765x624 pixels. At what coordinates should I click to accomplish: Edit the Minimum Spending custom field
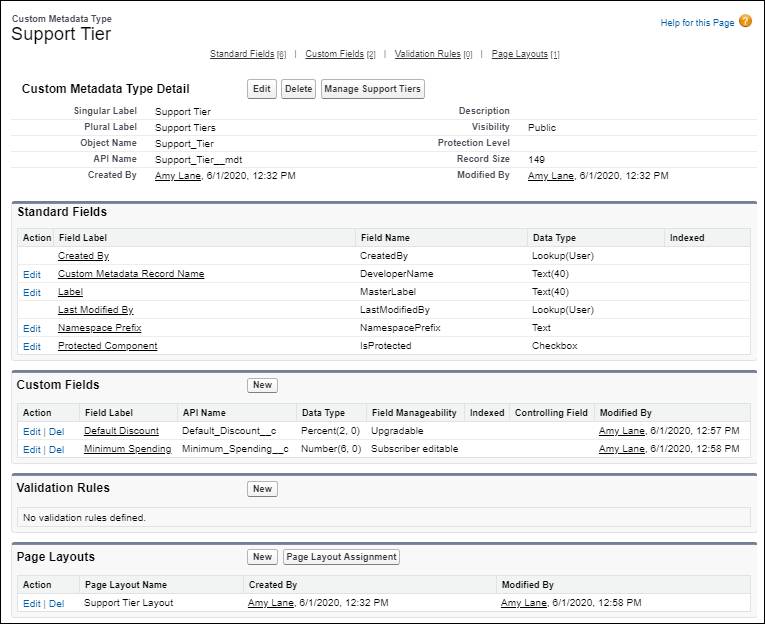point(32,449)
